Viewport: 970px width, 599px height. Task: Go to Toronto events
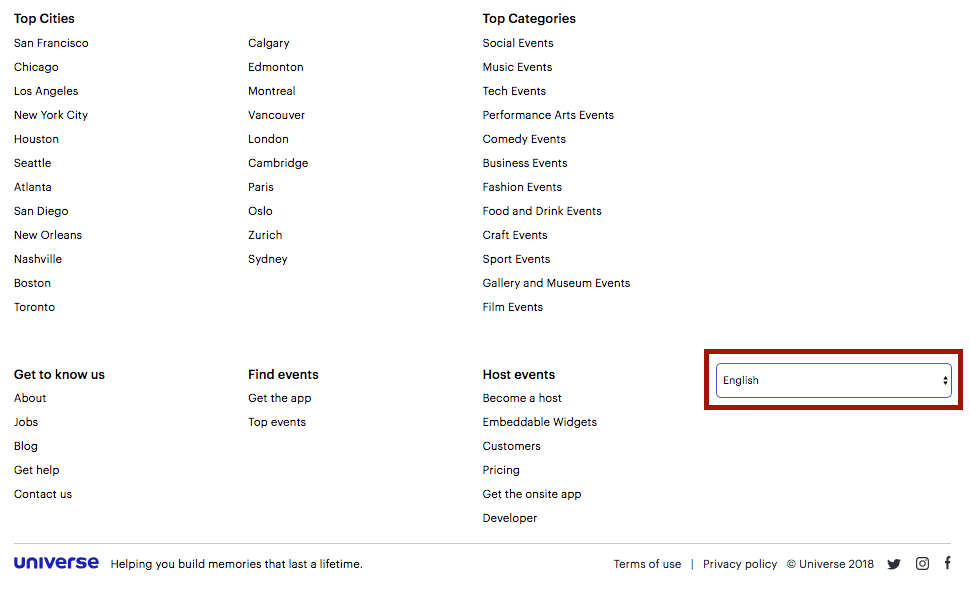(x=35, y=307)
